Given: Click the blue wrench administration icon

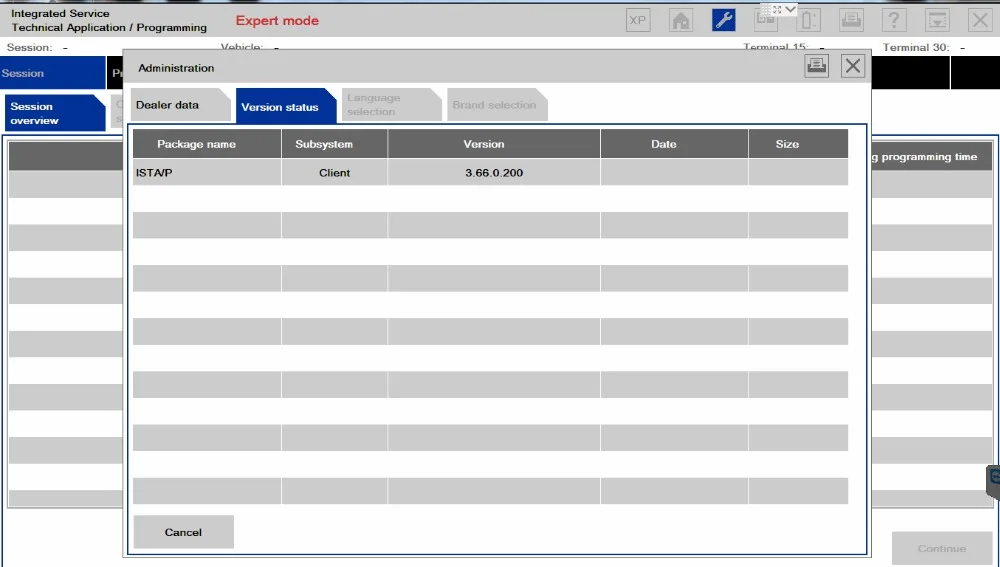Looking at the screenshot, I should pos(724,20).
